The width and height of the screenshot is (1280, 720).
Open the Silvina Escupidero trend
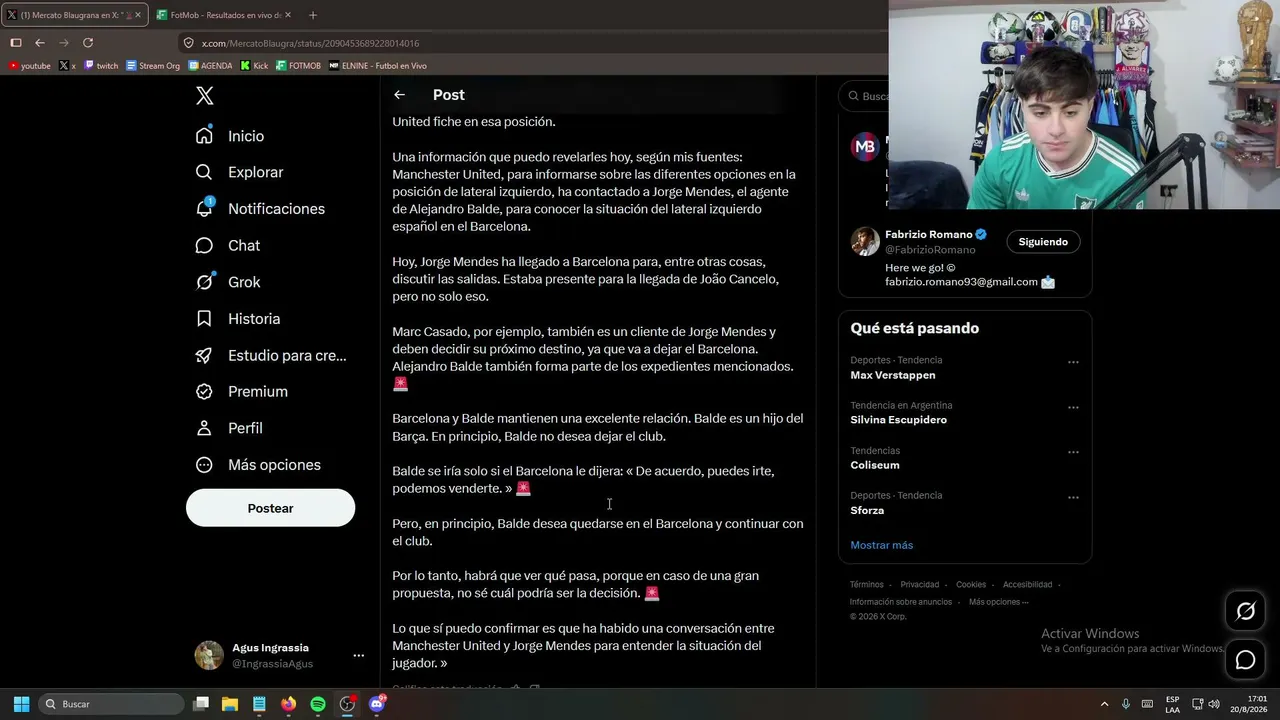[898, 420]
